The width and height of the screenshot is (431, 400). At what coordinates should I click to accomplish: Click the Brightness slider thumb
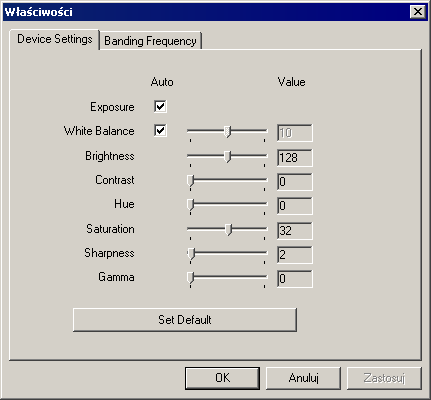[x=227, y=156]
